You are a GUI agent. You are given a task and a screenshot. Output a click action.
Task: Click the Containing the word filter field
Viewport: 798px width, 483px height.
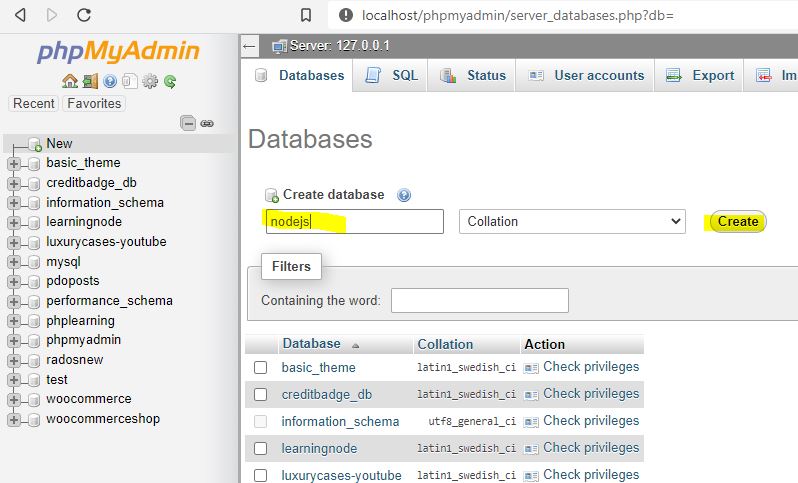[x=479, y=300]
